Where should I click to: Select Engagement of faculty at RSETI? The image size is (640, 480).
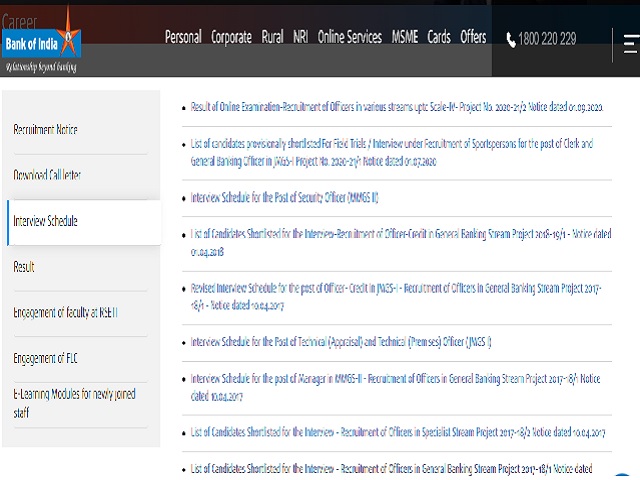pyautogui.click(x=65, y=313)
